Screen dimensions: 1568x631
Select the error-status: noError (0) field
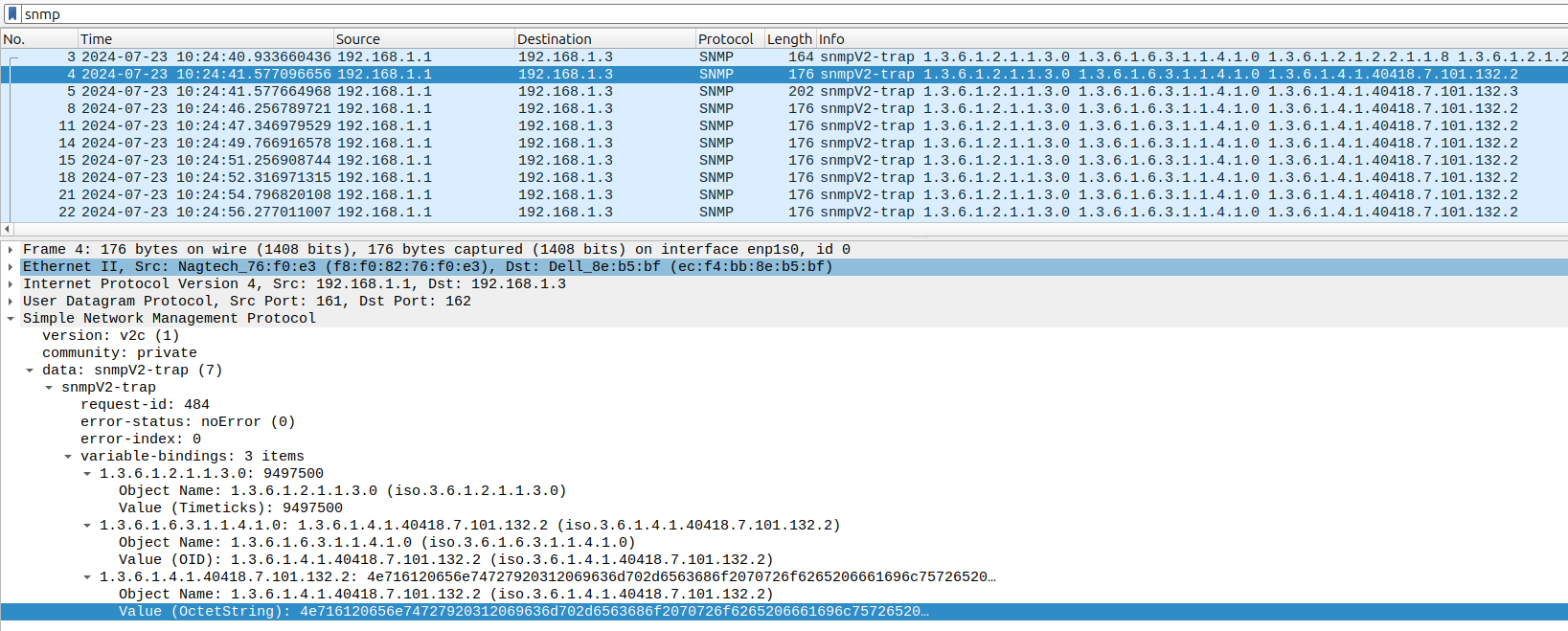pos(188,421)
